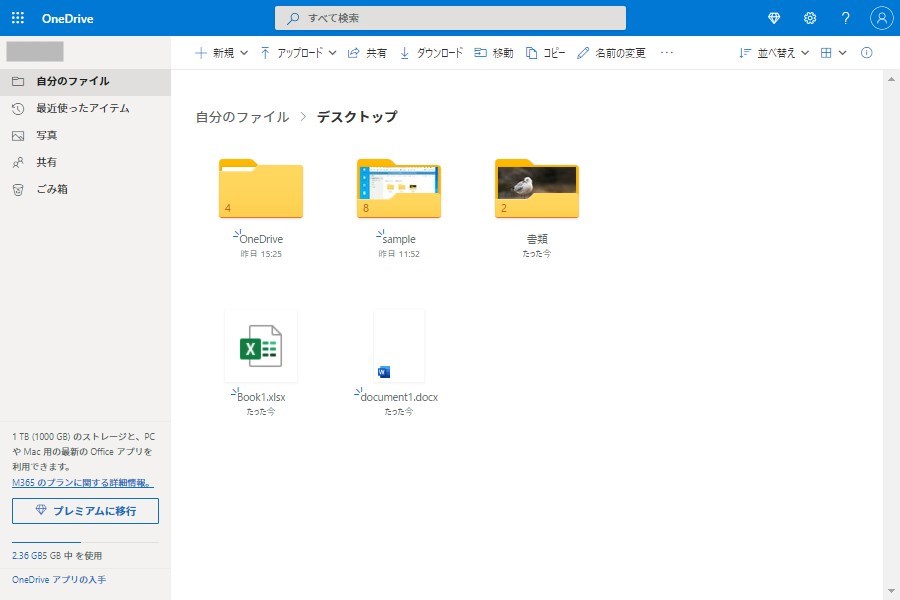Expand the 新規 new dropdown

pyautogui.click(x=221, y=53)
